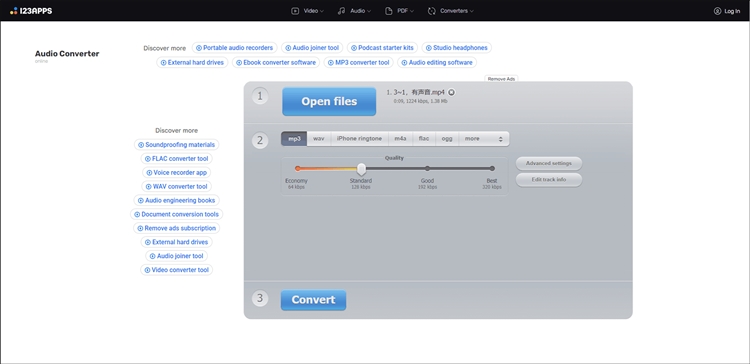Viewport: 750px width, 364px height.
Task: Select the m4a format tab
Action: point(400,139)
